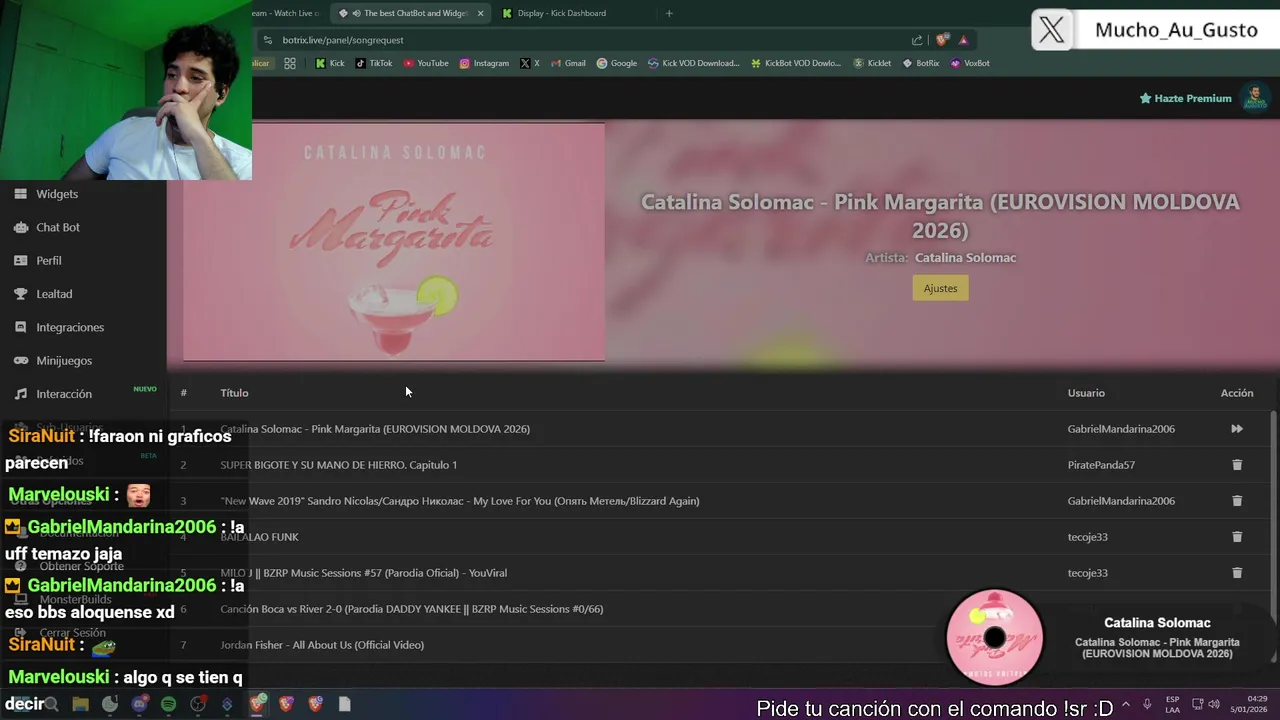Open the VoxBot bookmark
This screenshot has height=720, width=1280.
[x=970, y=63]
